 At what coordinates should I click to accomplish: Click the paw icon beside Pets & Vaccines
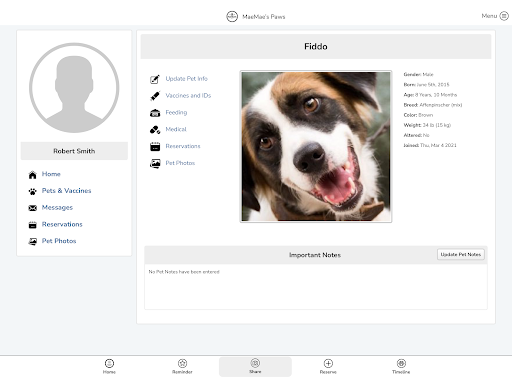point(32,191)
